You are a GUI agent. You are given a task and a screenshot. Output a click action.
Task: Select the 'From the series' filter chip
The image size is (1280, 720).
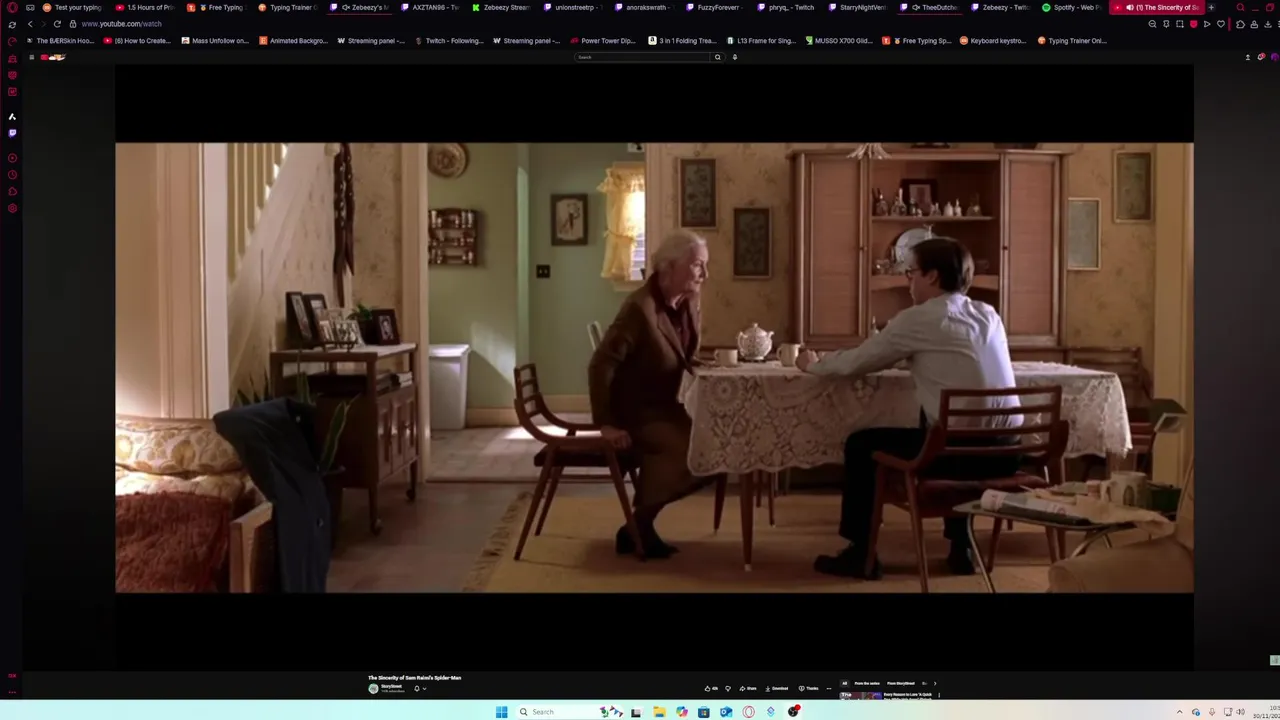point(867,683)
